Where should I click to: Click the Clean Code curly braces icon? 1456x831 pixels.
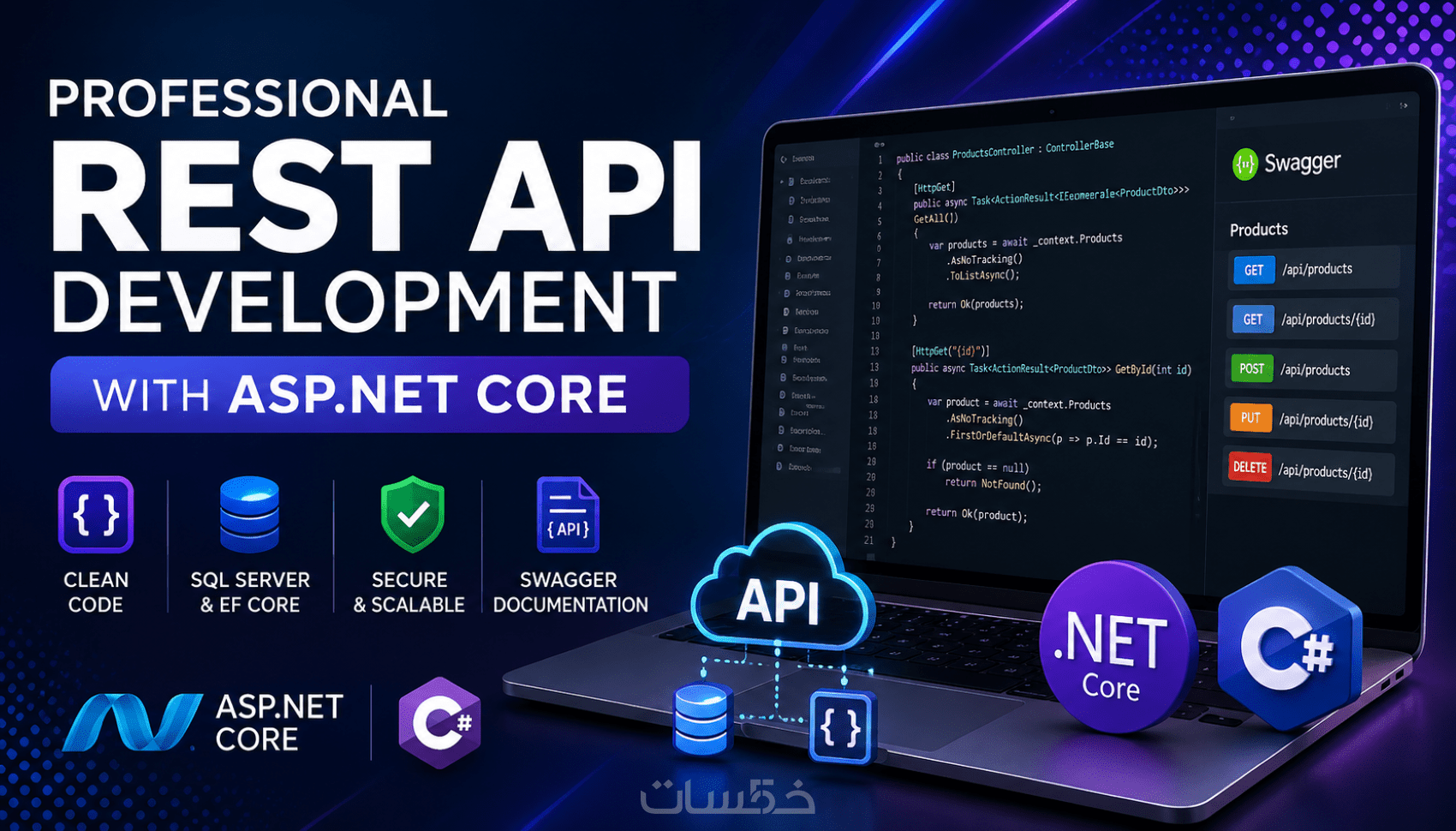(96, 514)
